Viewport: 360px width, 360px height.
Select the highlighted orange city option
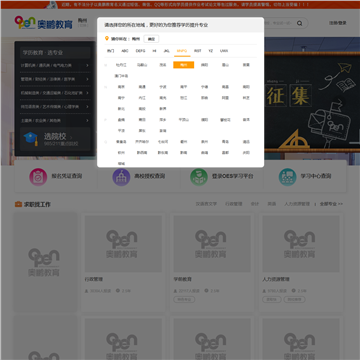[x=184, y=65]
